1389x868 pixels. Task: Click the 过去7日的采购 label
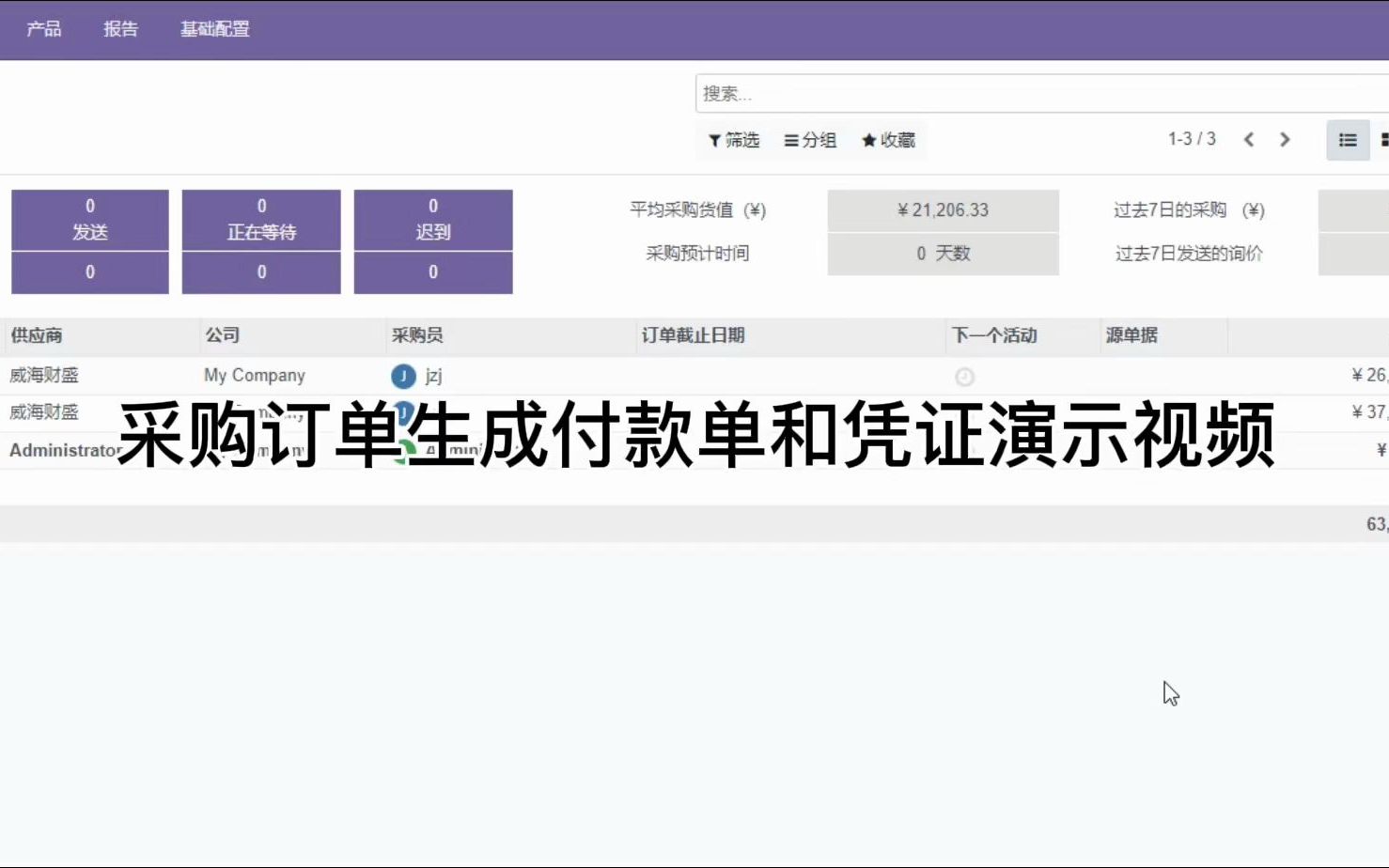coord(1189,210)
